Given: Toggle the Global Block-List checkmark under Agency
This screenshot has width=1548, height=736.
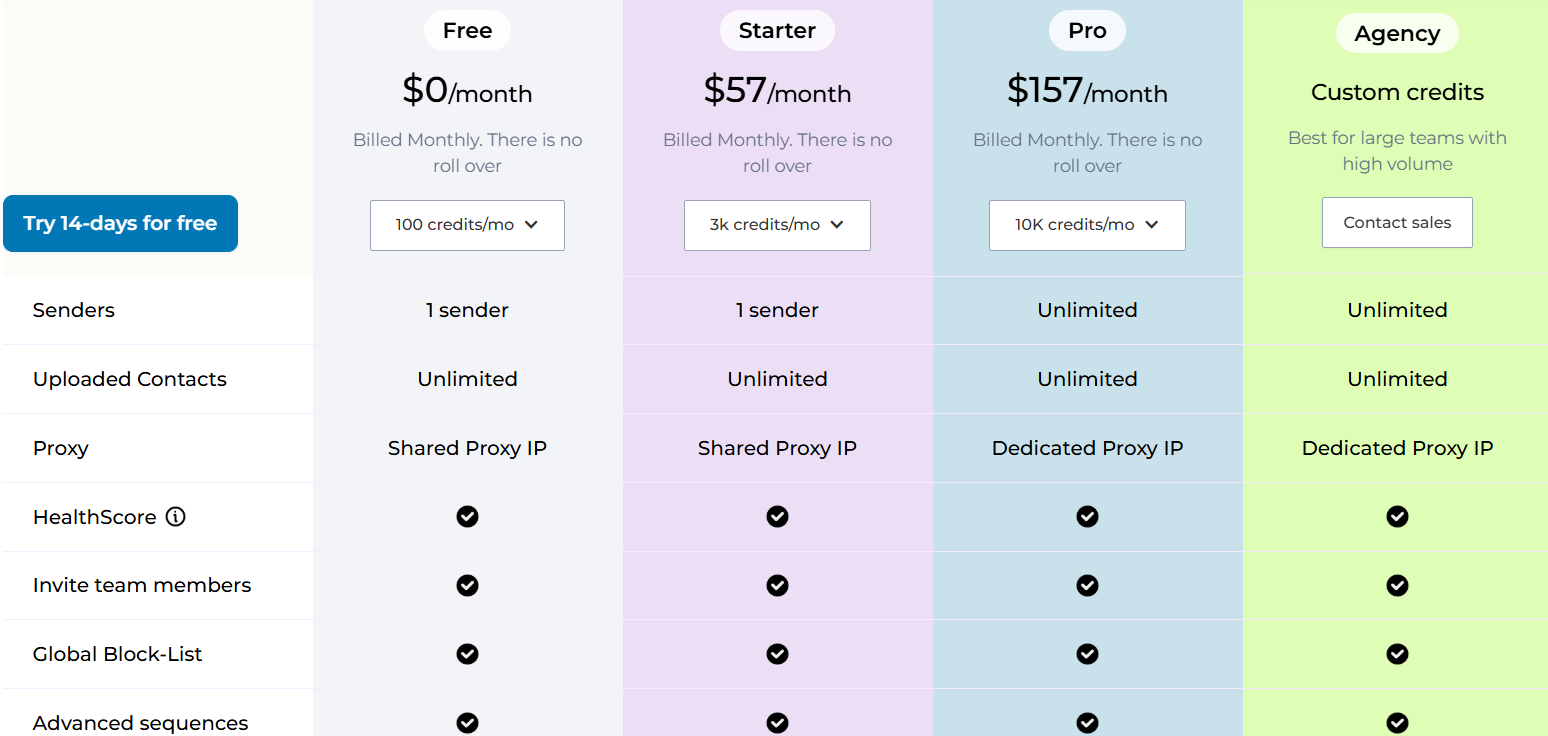Looking at the screenshot, I should pos(1397,654).
